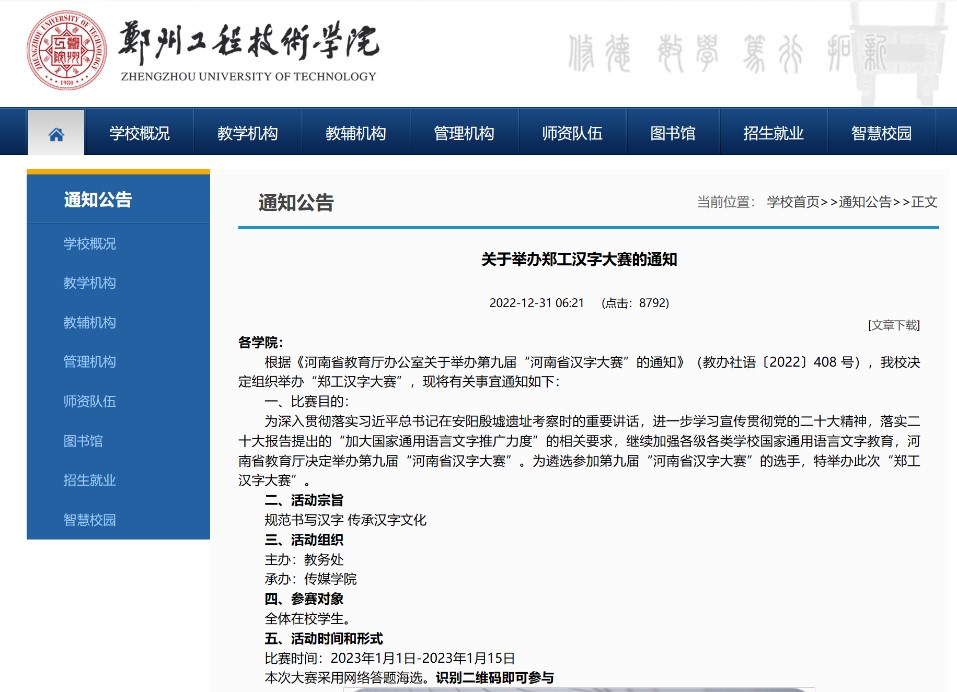957x692 pixels.
Task: Select 师资队伍 in left sidebar
Action: pos(90,401)
